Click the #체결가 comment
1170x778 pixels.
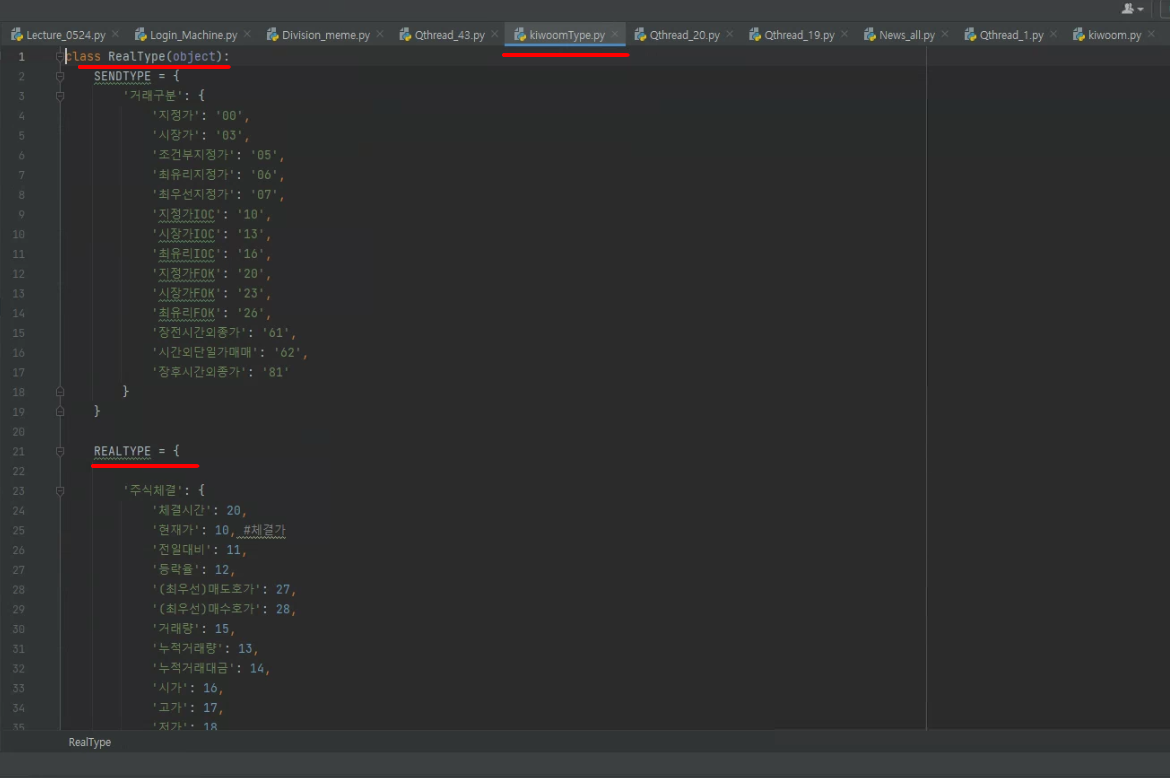click(x=265, y=530)
